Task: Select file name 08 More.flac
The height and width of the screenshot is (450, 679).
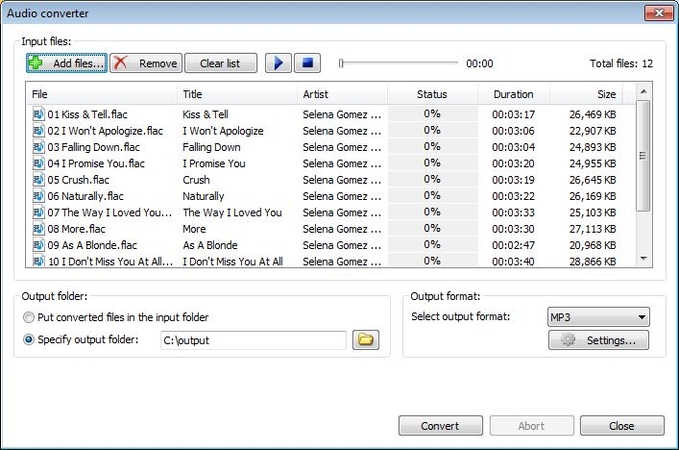Action: pyautogui.click(x=77, y=229)
